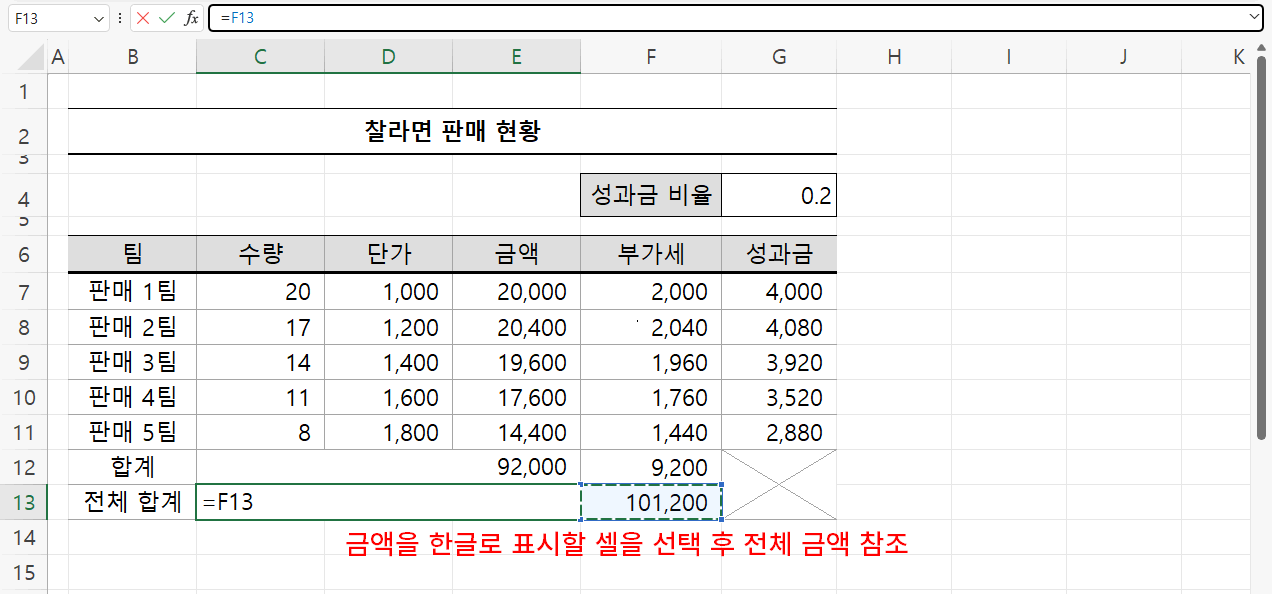Select column D header
Image resolution: width=1272 pixels, height=594 pixels.
click(388, 57)
